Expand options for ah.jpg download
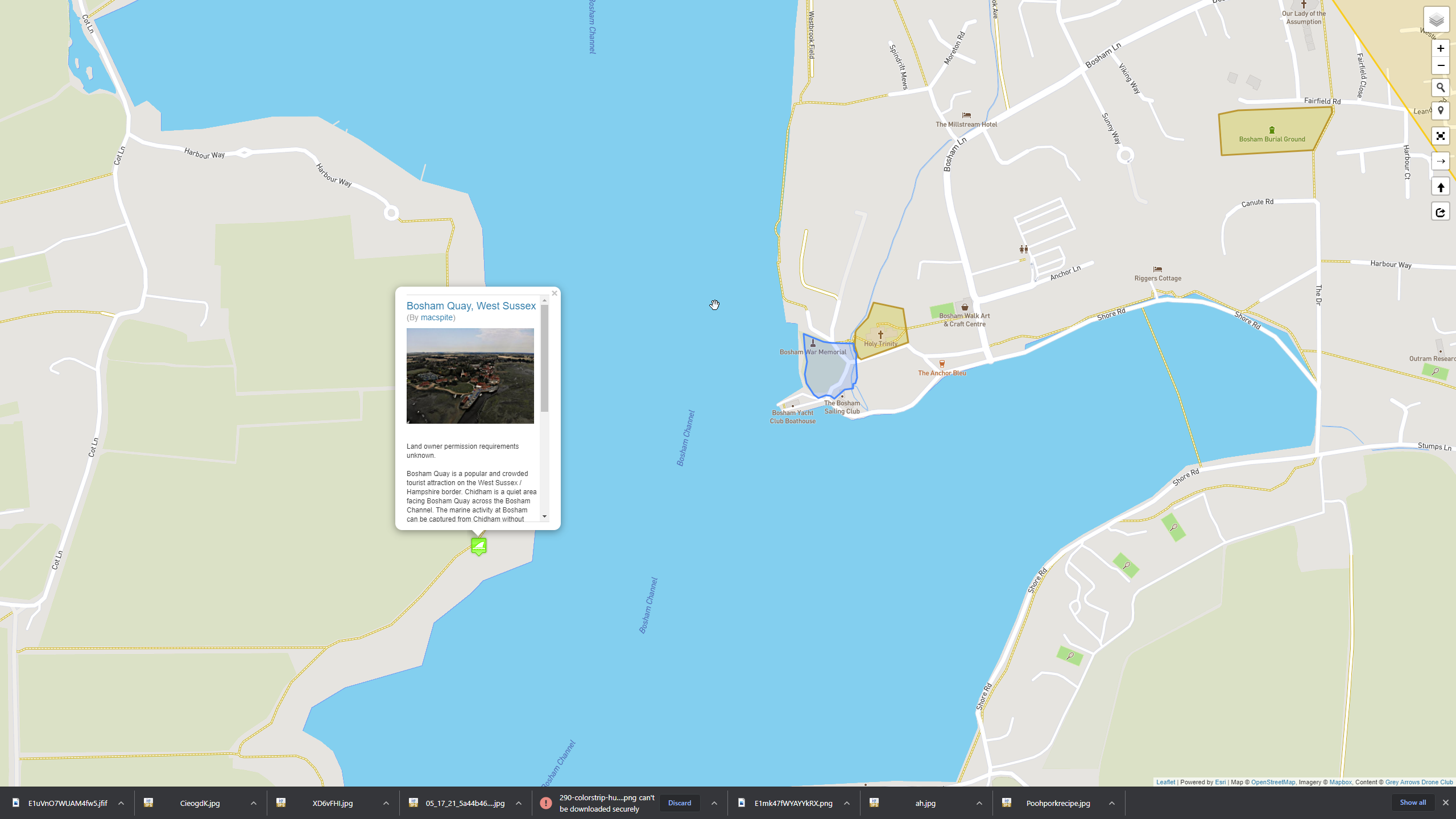 point(979,803)
